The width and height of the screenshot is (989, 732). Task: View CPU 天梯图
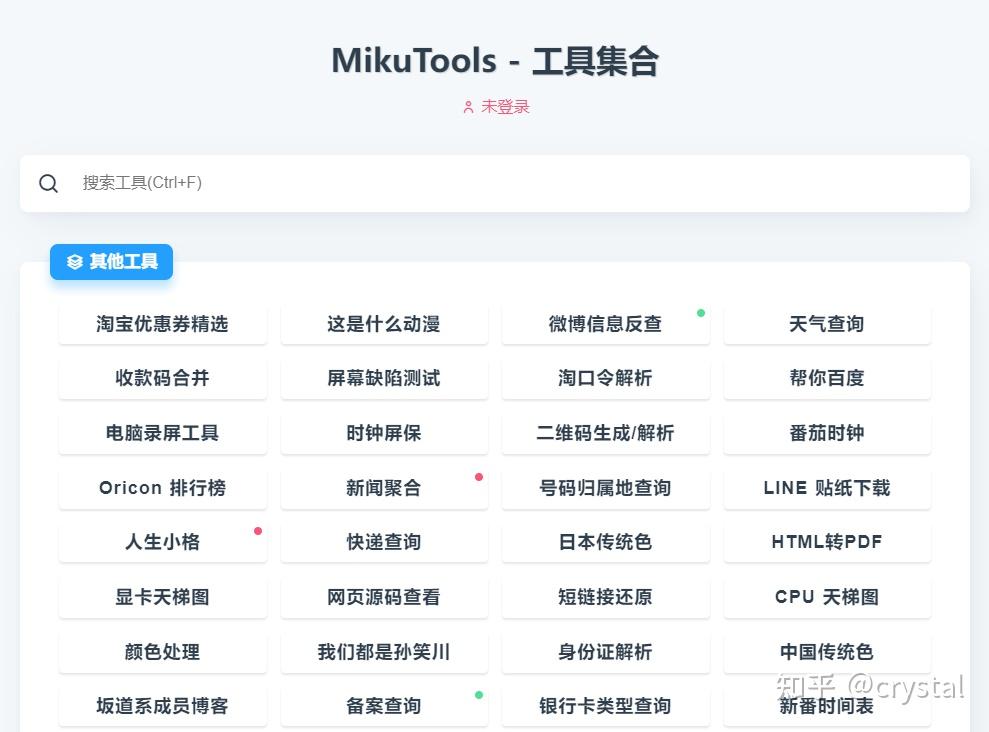[827, 597]
